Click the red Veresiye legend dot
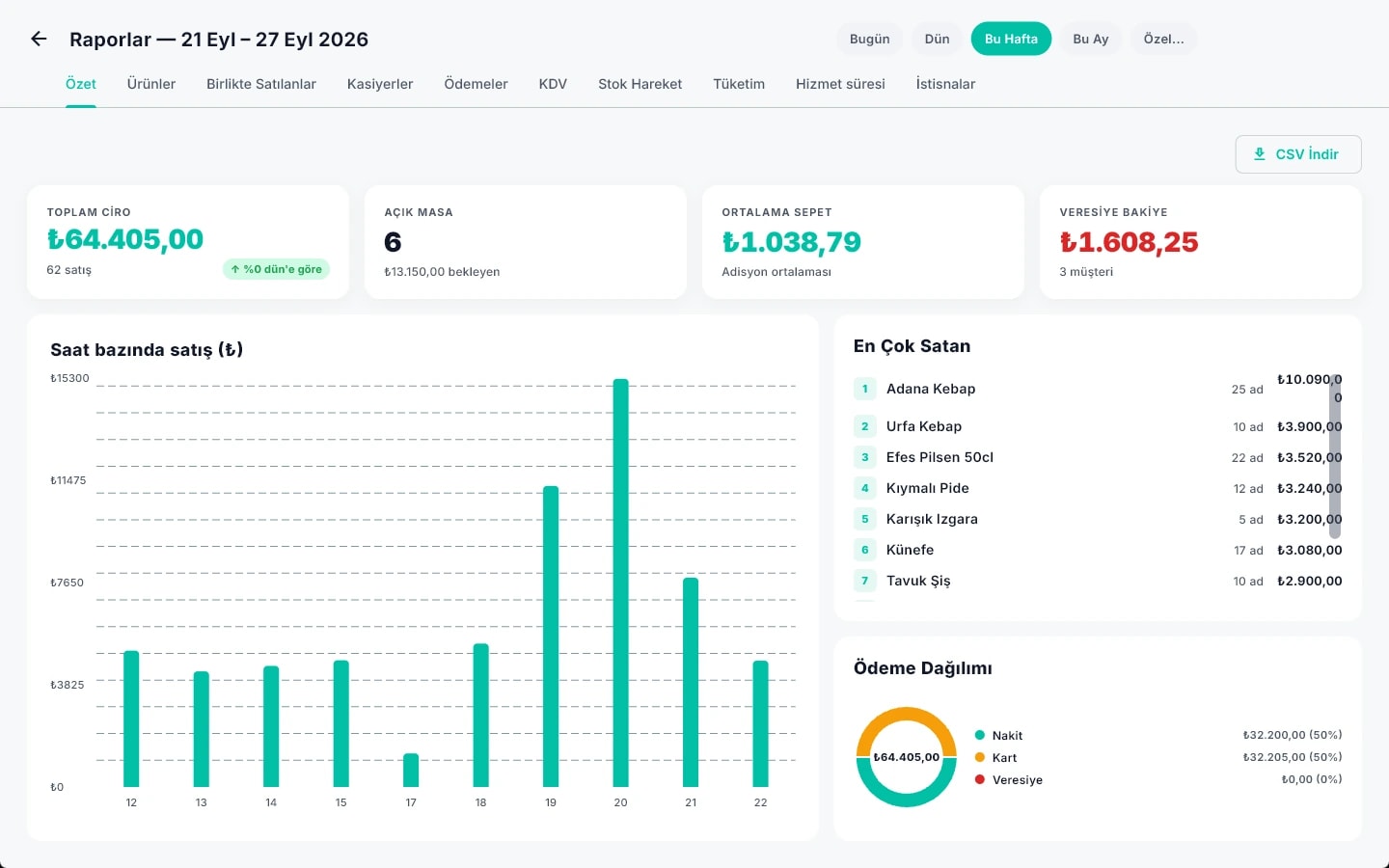 pos(980,779)
